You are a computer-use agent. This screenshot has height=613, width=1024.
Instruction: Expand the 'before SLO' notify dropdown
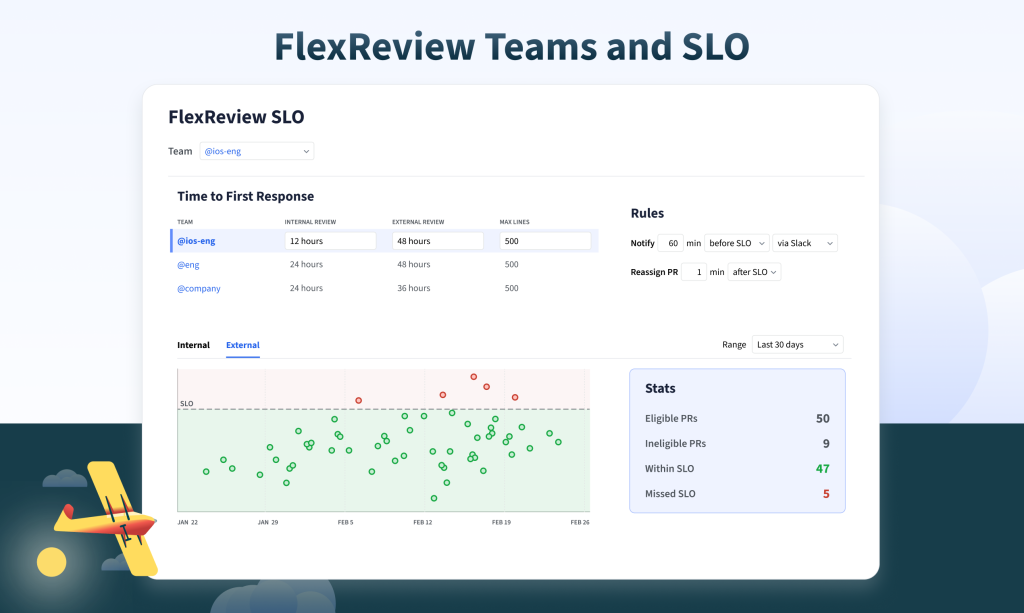pos(736,243)
